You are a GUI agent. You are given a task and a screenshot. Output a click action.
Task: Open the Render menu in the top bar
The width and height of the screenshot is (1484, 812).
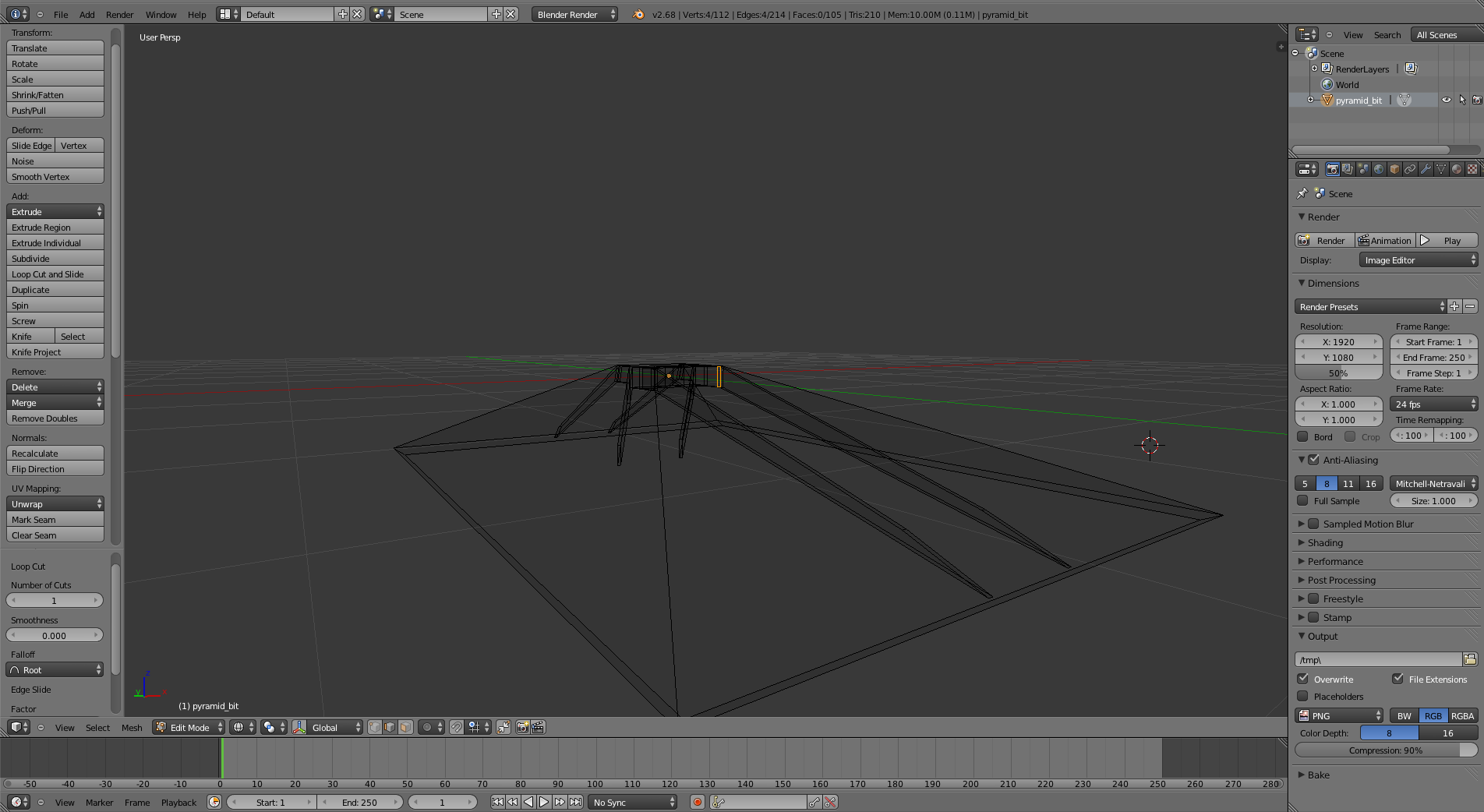[119, 14]
